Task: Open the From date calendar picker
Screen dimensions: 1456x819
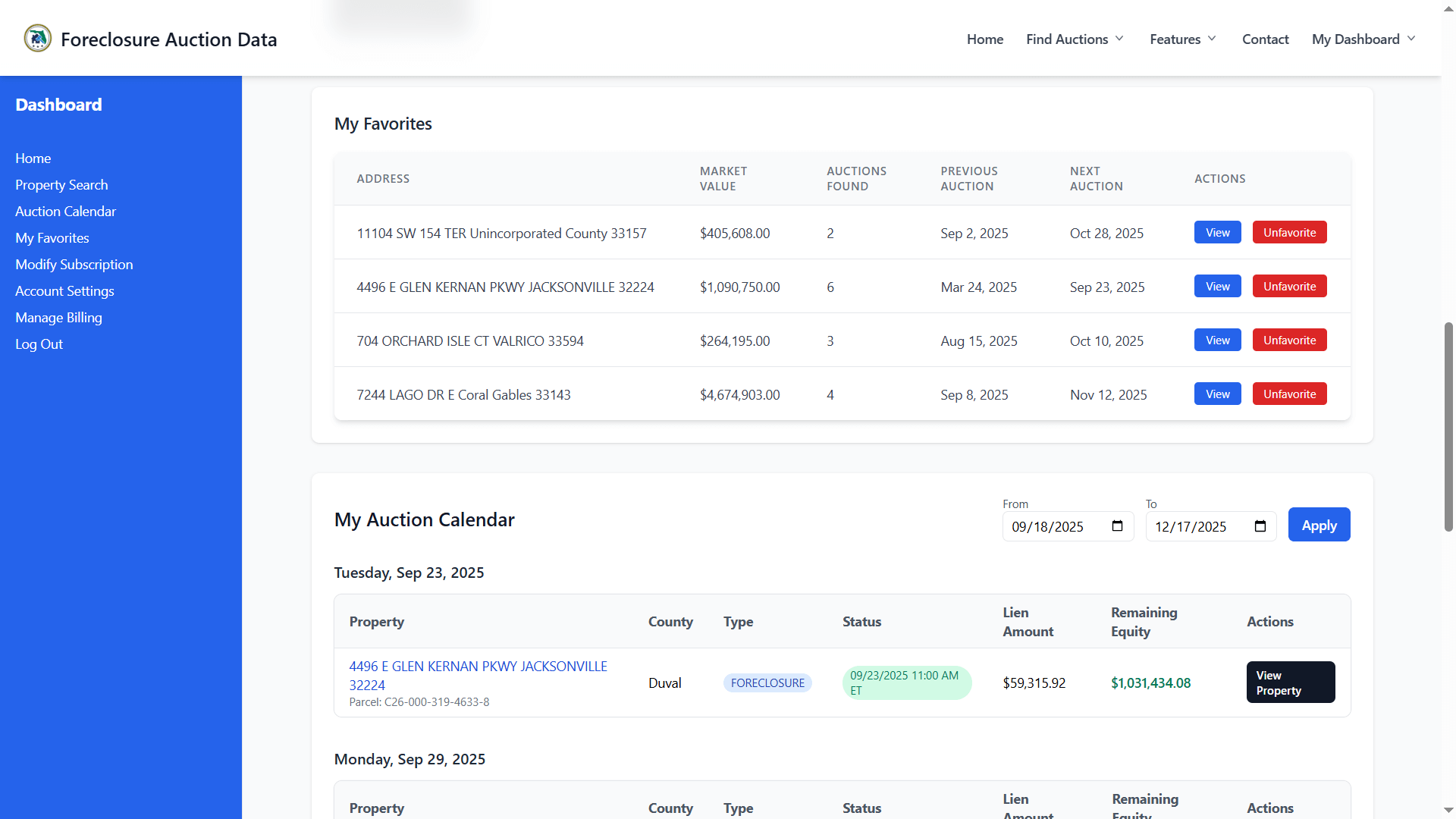Action: click(1116, 526)
